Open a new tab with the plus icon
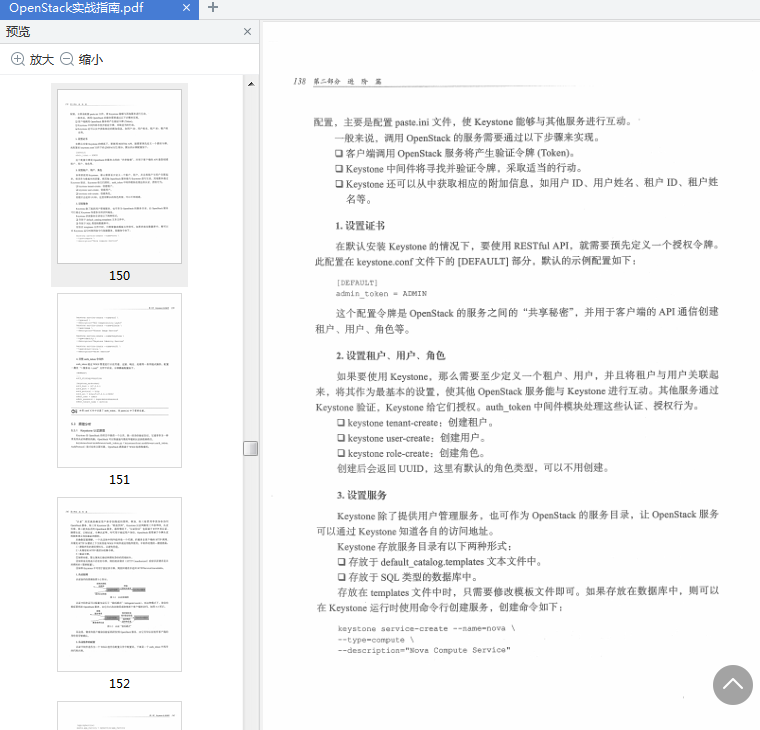The height and width of the screenshot is (730, 760). [x=213, y=7]
